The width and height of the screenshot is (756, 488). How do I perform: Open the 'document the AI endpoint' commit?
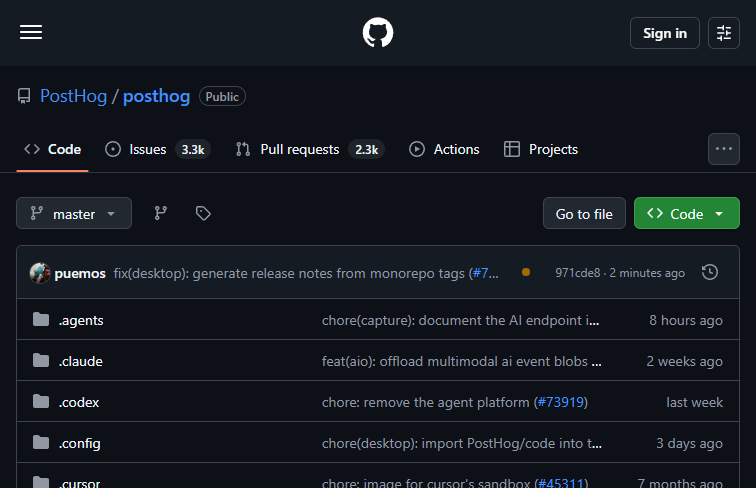tap(460, 320)
